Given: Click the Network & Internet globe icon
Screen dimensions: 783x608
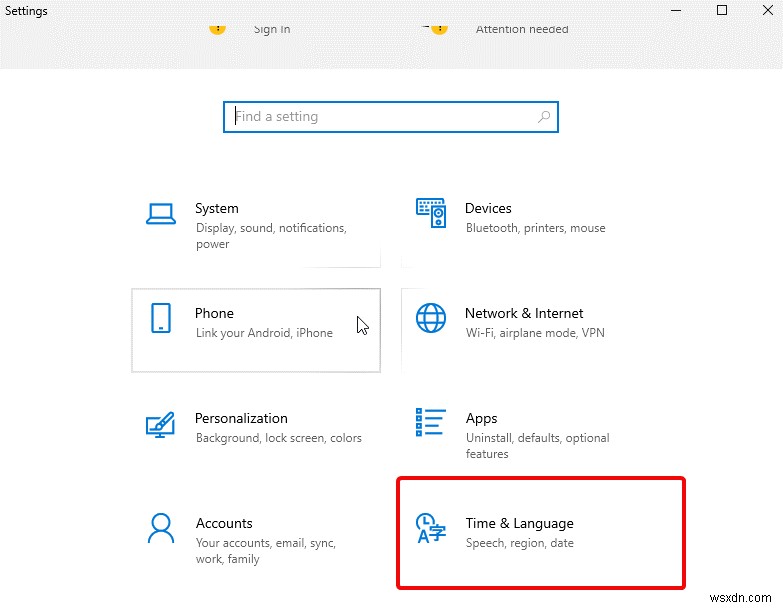Looking at the screenshot, I should (431, 318).
